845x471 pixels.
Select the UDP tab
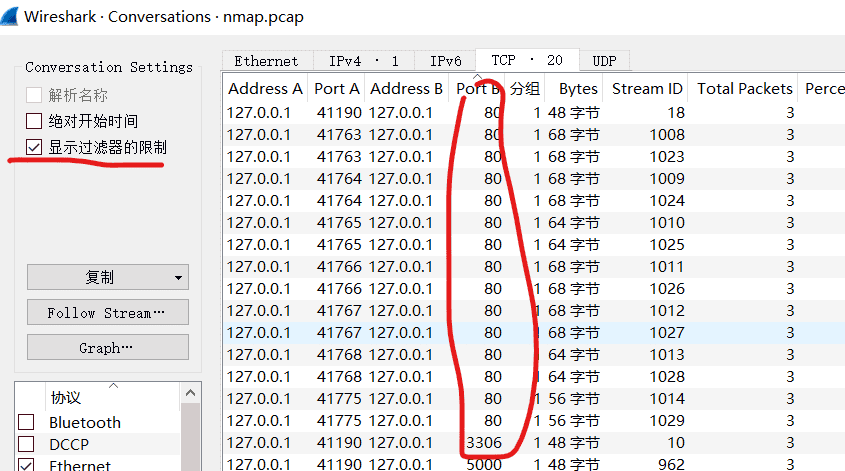[x=604, y=61]
